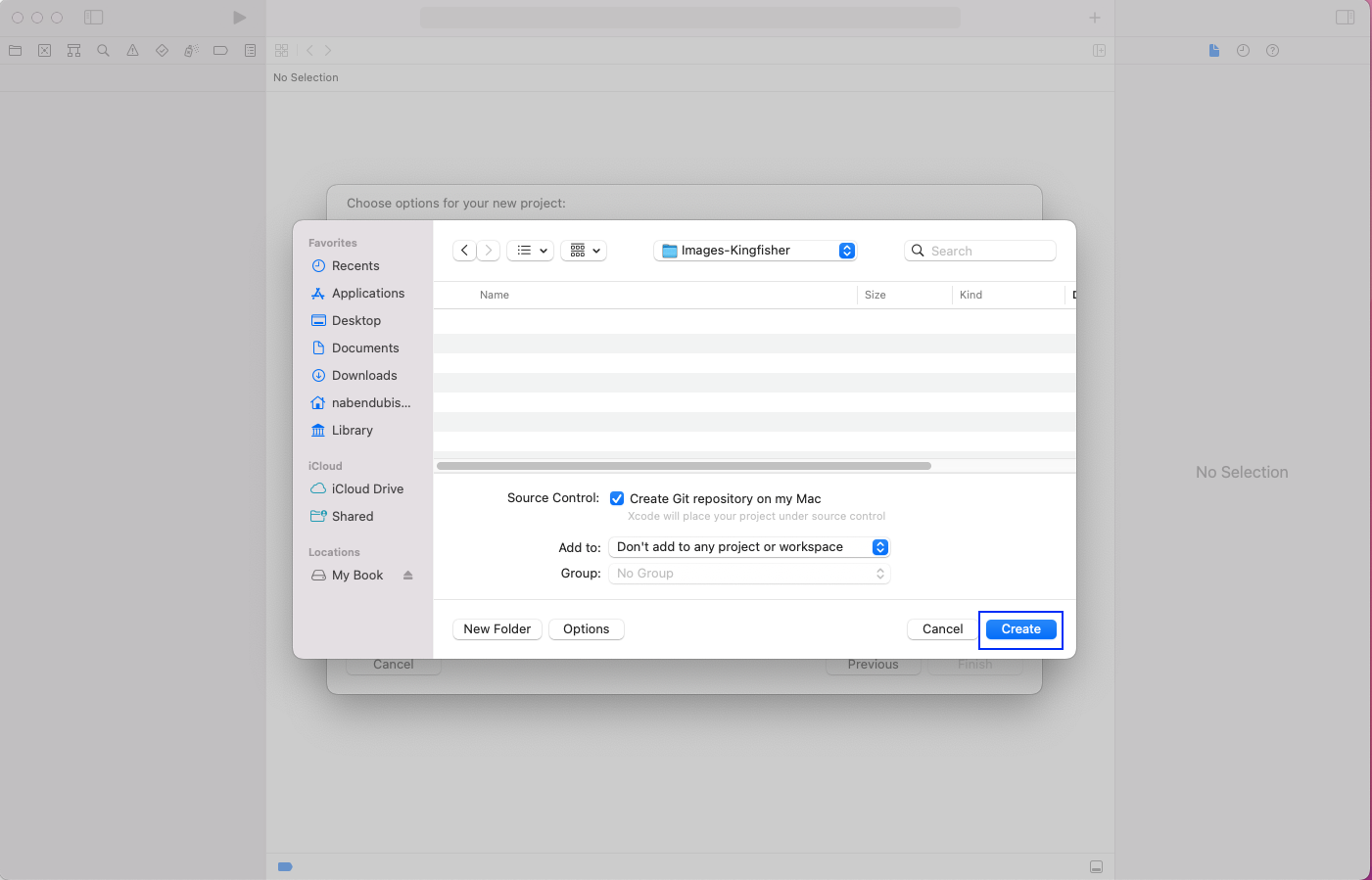Click the blue filter tag in bottom bar
The width and height of the screenshot is (1372, 880).
pyautogui.click(x=285, y=867)
